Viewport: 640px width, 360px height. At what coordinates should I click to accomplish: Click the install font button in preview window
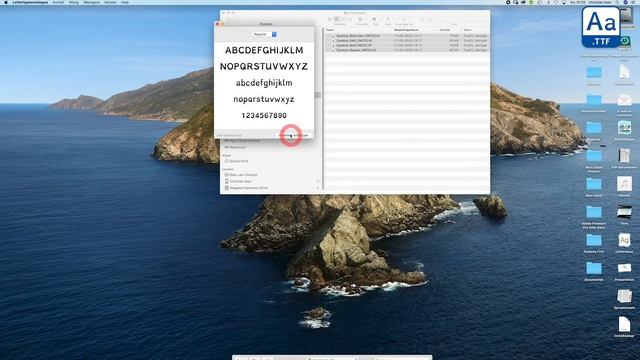pos(294,135)
